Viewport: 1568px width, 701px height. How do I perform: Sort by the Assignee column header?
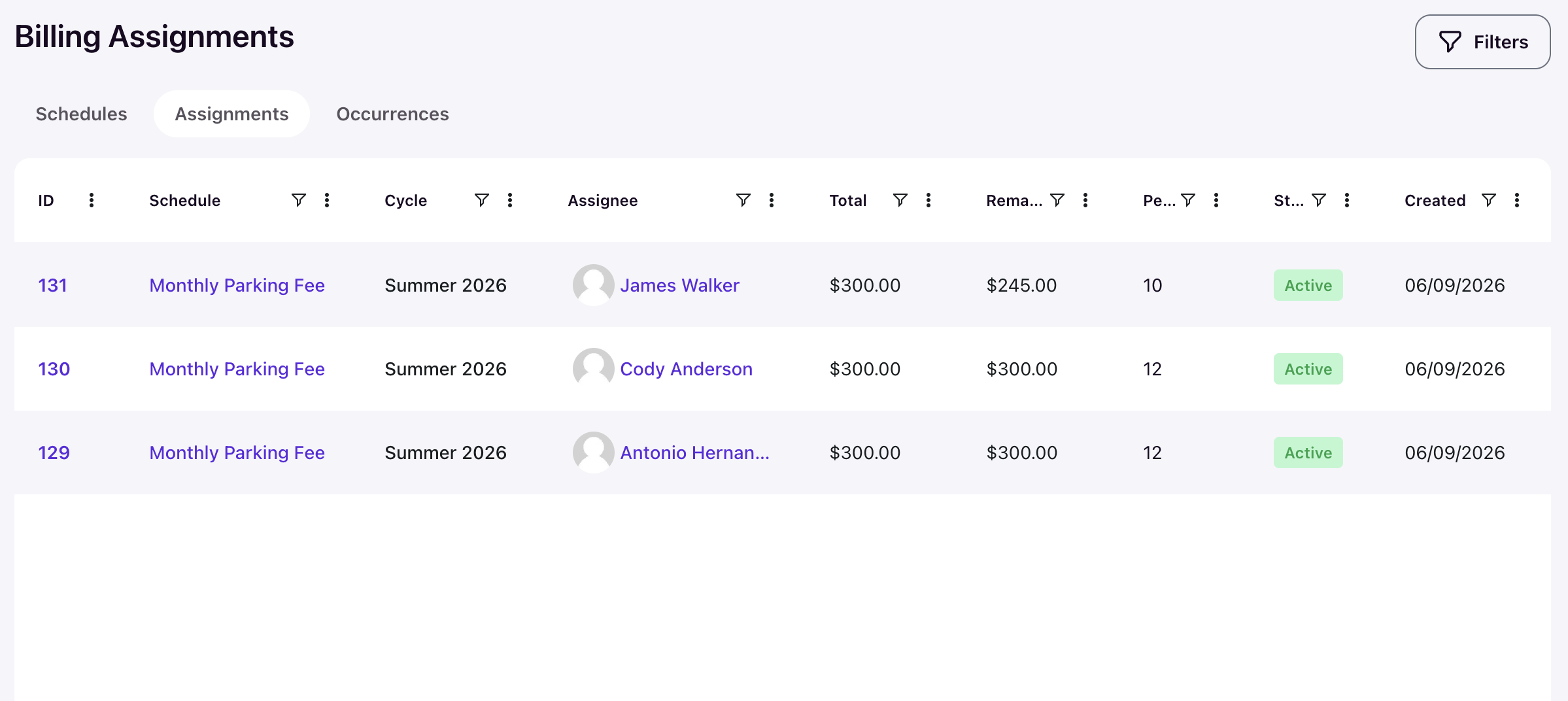click(602, 200)
